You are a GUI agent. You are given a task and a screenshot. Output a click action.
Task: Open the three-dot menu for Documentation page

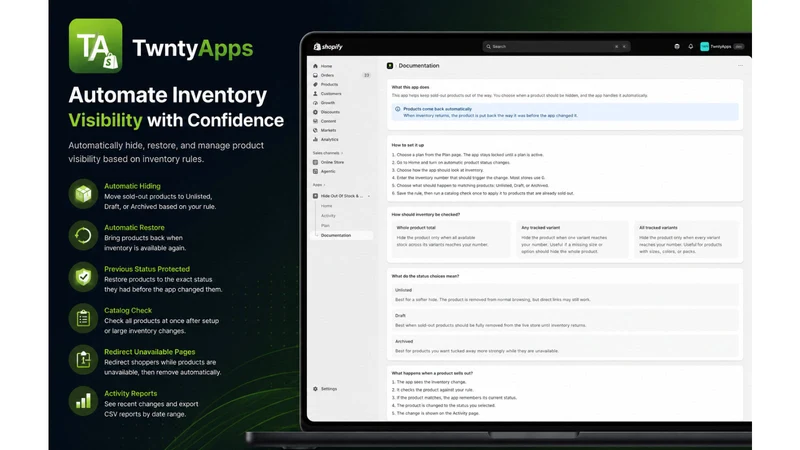[740, 66]
